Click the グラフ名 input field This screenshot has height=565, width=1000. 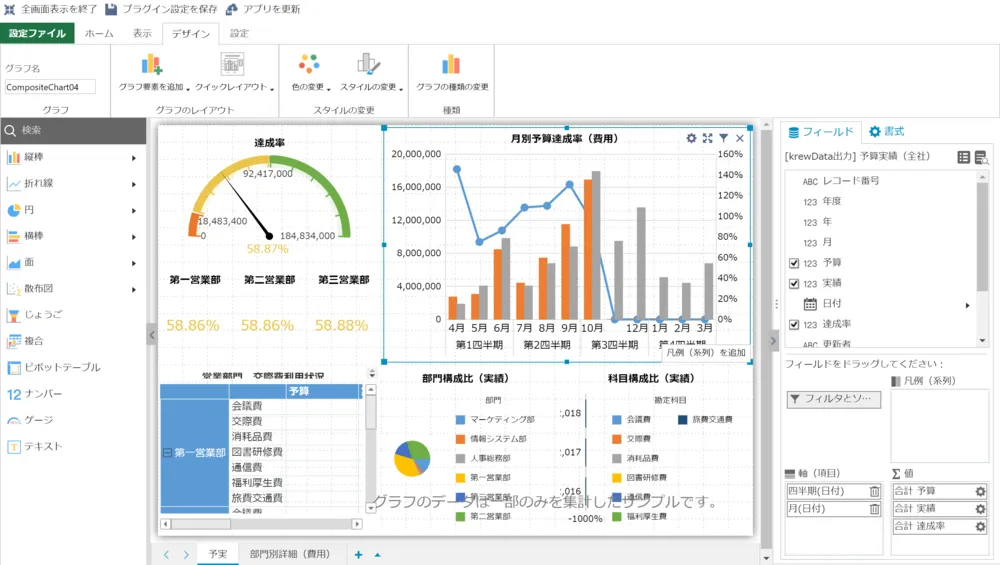coord(50,87)
